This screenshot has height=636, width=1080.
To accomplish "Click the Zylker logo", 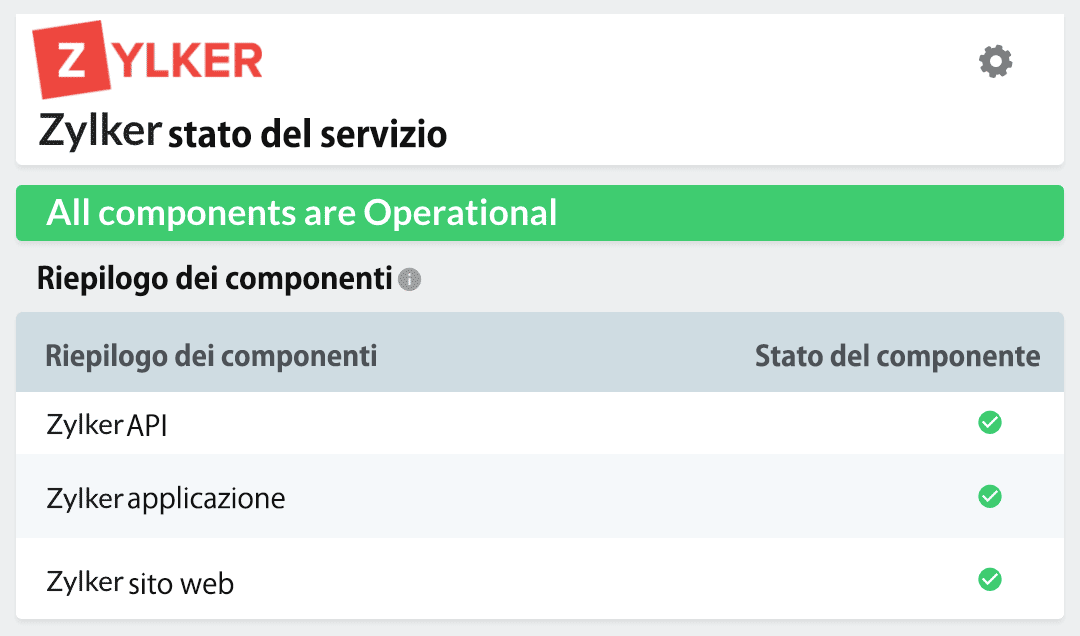I will click(148, 57).
